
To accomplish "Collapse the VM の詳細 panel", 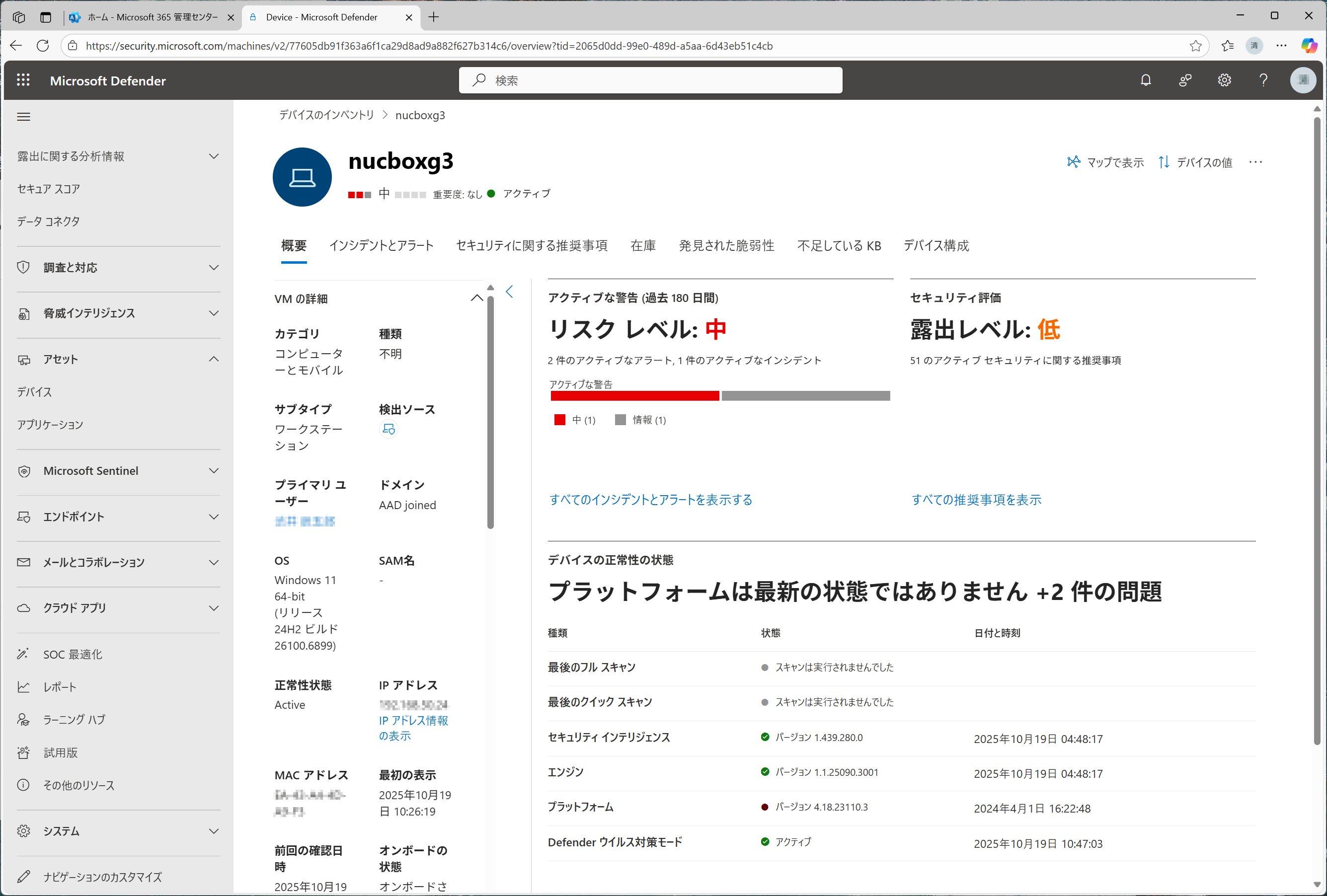I will pos(477,298).
